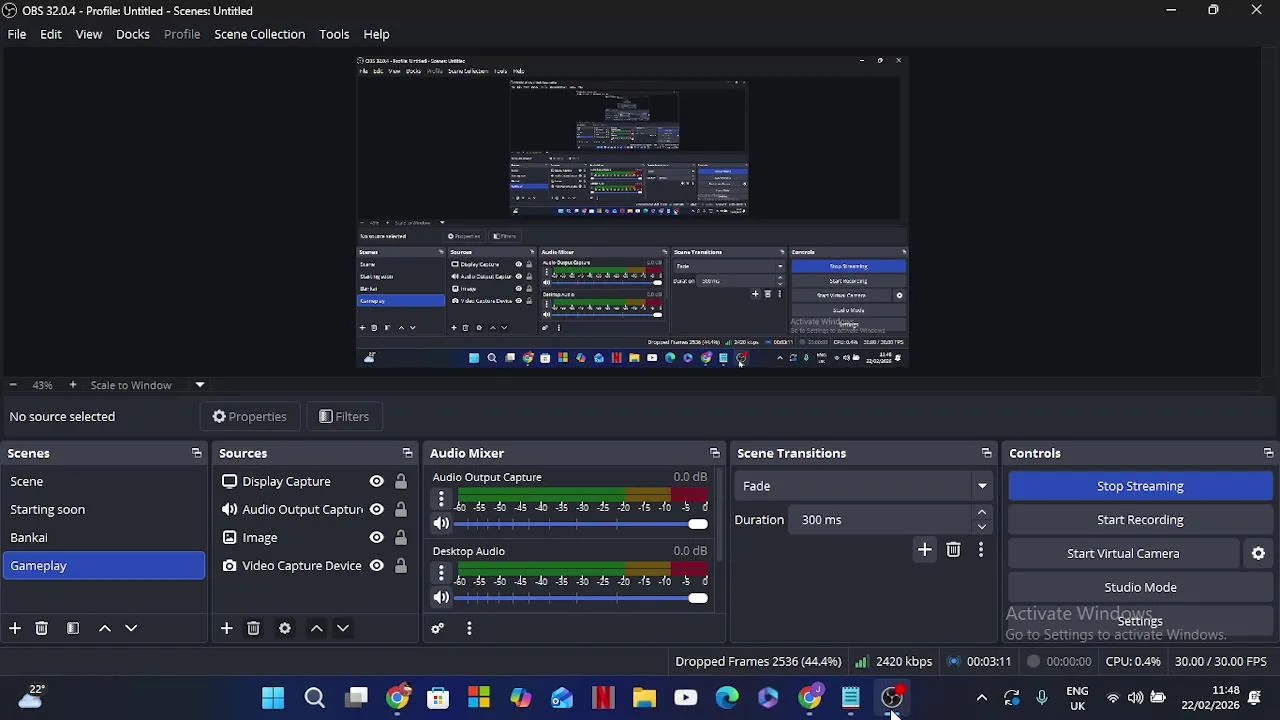Lock the Audio Output Capture source
This screenshot has width=1280, height=720.
coord(401,509)
